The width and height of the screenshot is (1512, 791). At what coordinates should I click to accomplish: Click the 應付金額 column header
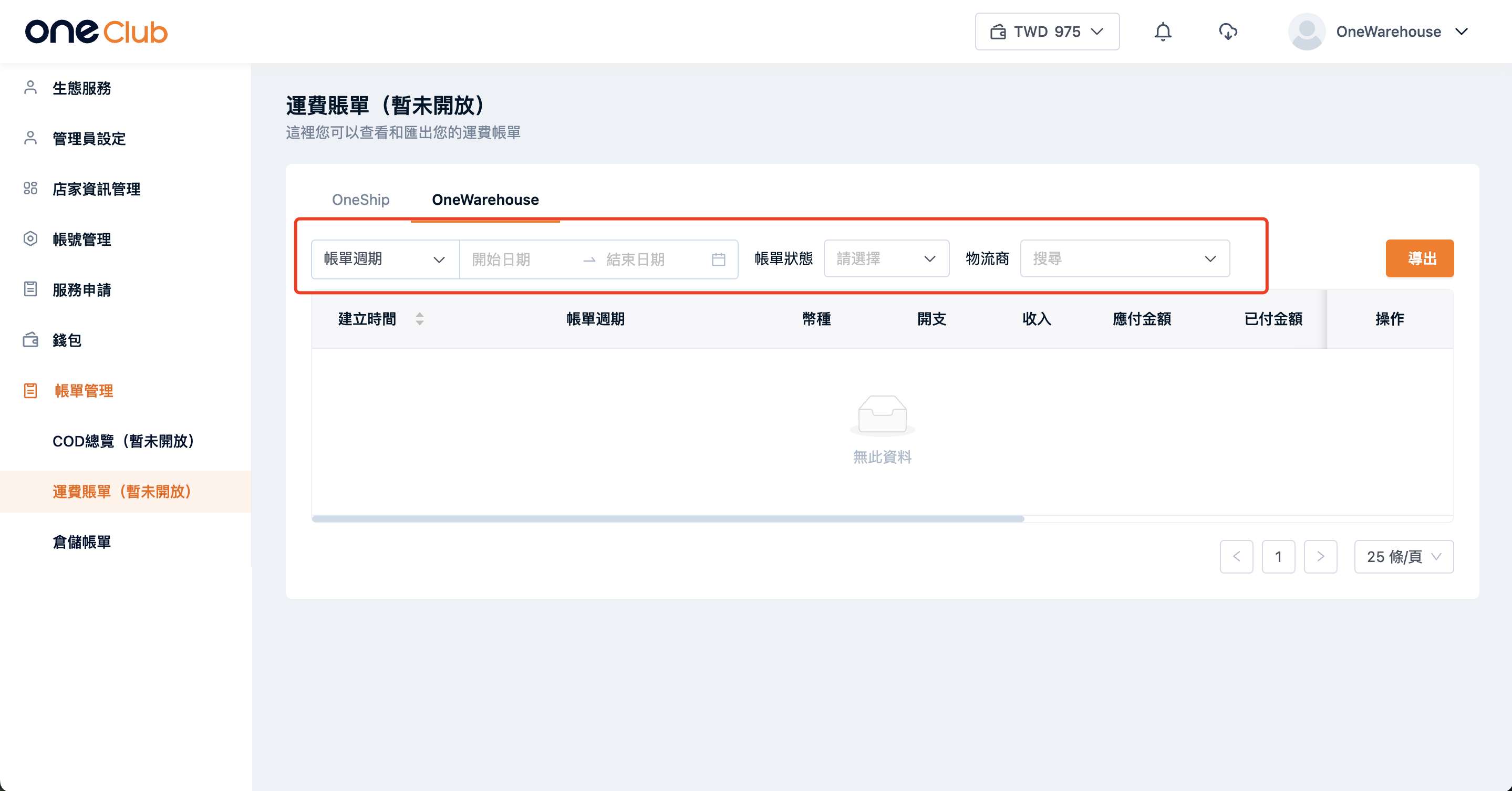point(1142,319)
